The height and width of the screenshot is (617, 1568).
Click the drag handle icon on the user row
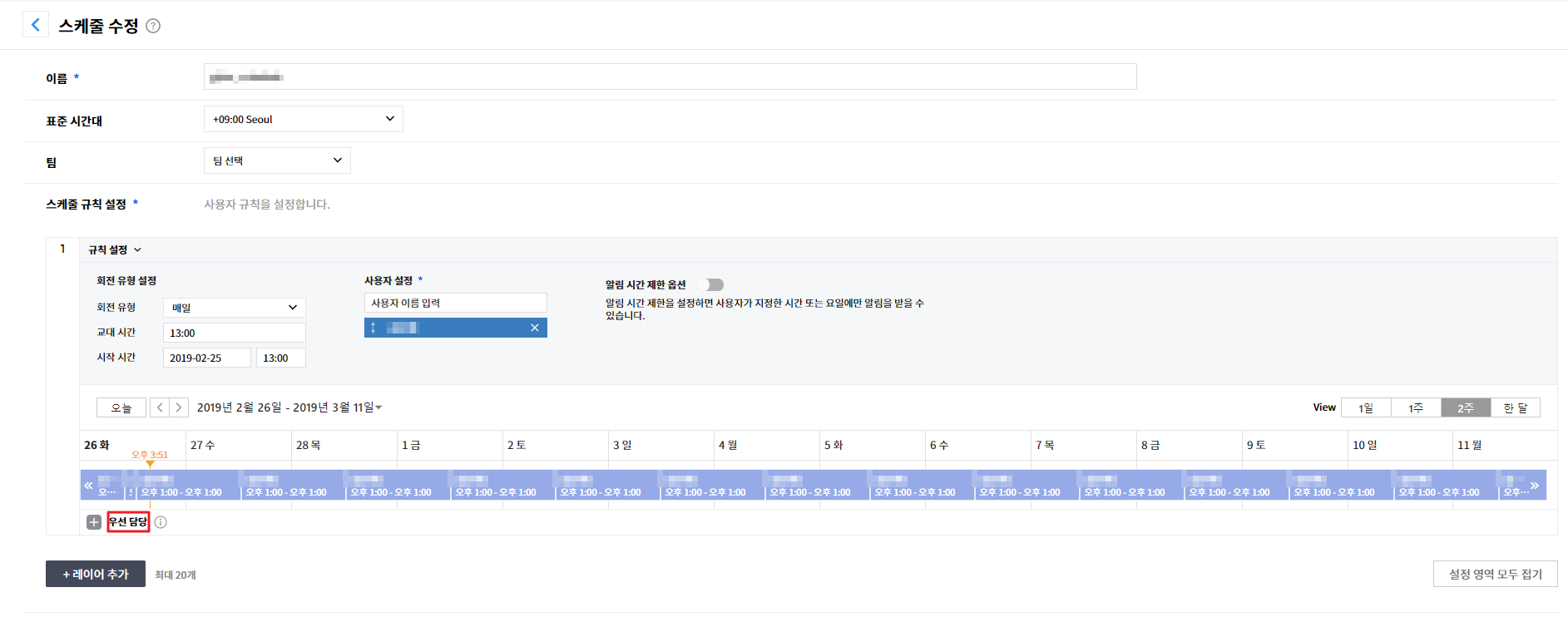[373, 328]
